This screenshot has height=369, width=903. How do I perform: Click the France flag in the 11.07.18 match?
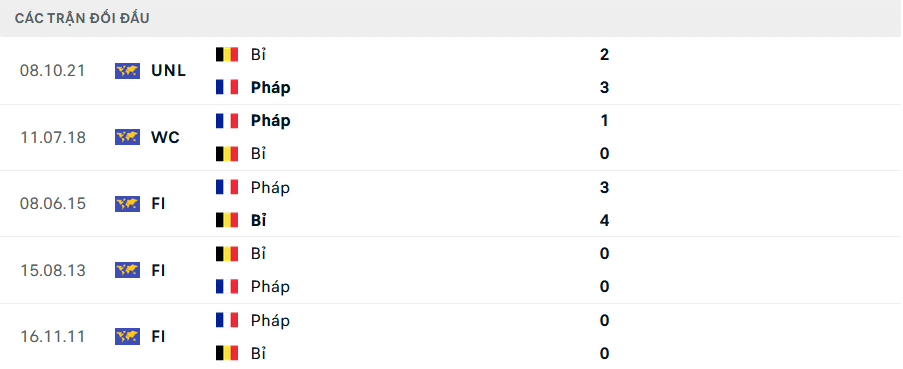[x=227, y=121]
